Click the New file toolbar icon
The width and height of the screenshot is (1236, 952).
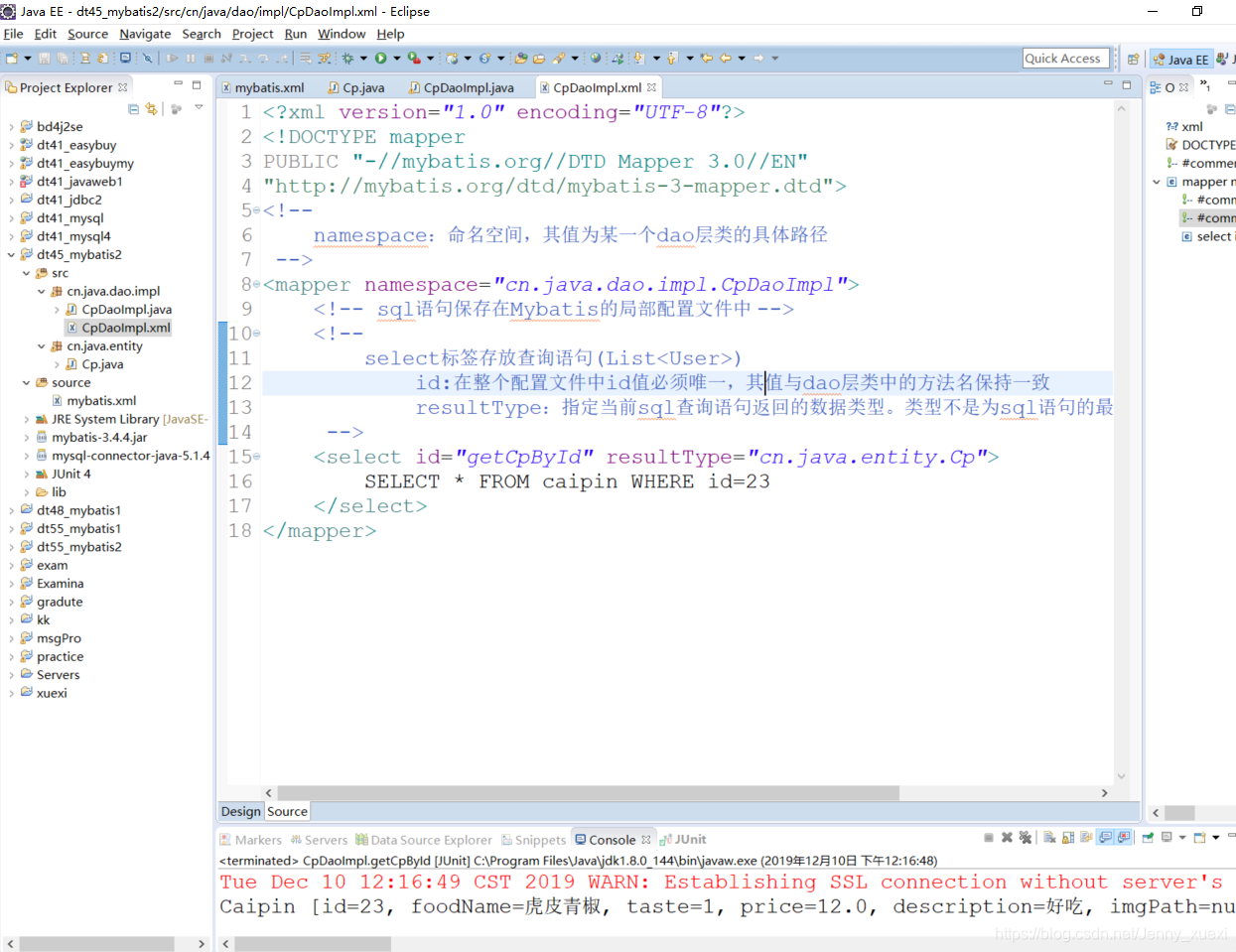pos(10,59)
